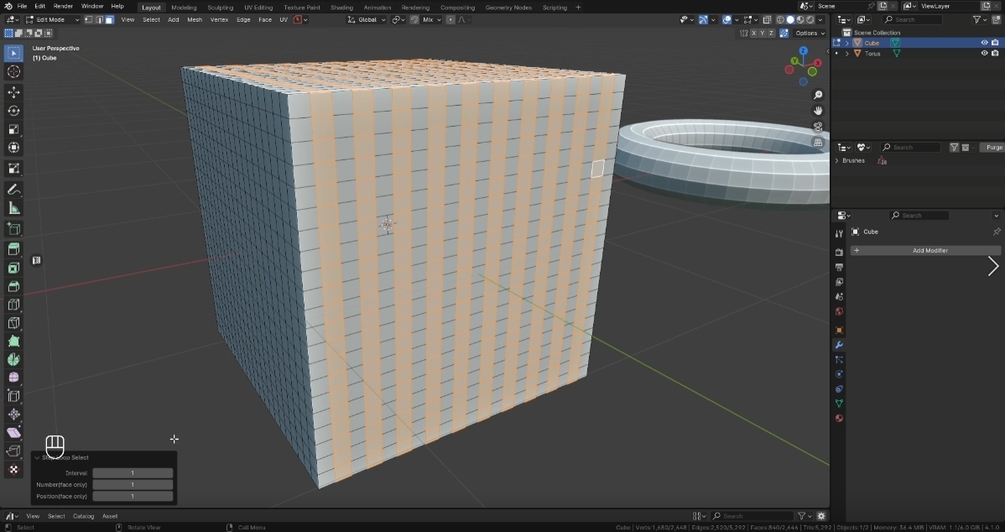Choose the Extrude Region tool
The image size is (1005, 532).
(x=13, y=249)
